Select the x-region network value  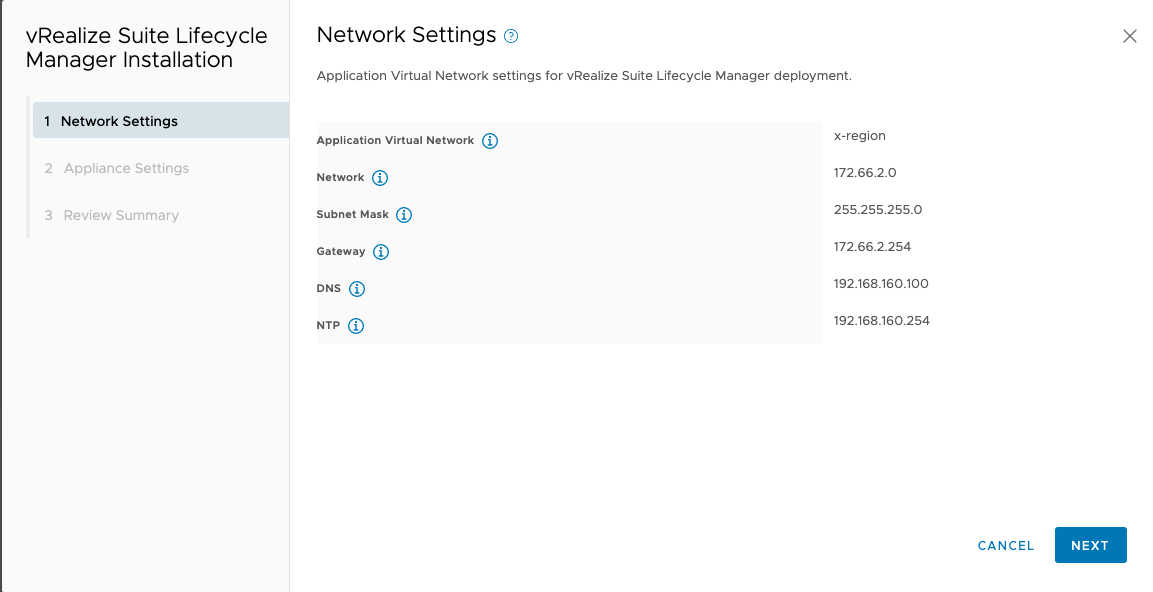pos(860,136)
